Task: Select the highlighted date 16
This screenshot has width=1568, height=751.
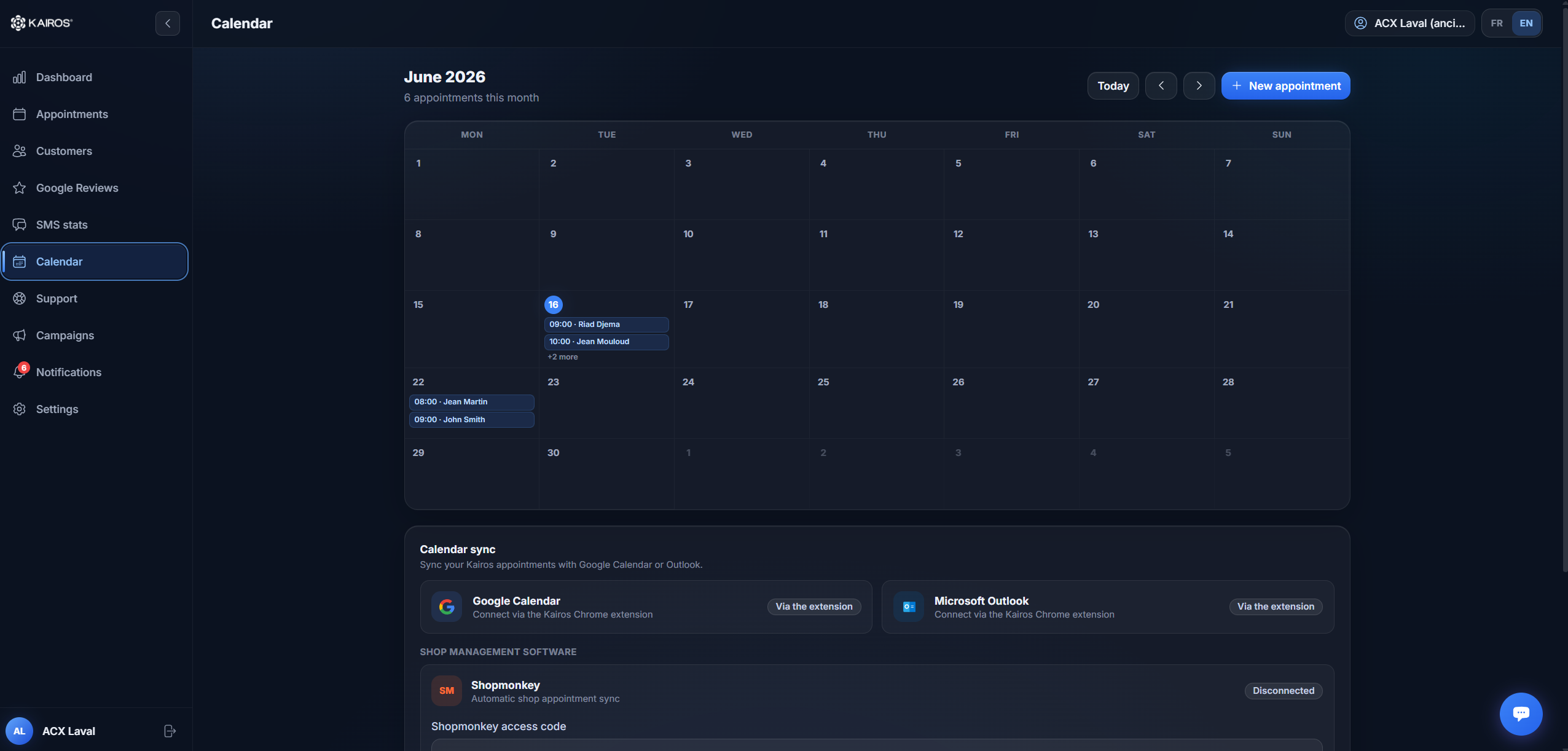Action: pyautogui.click(x=553, y=305)
